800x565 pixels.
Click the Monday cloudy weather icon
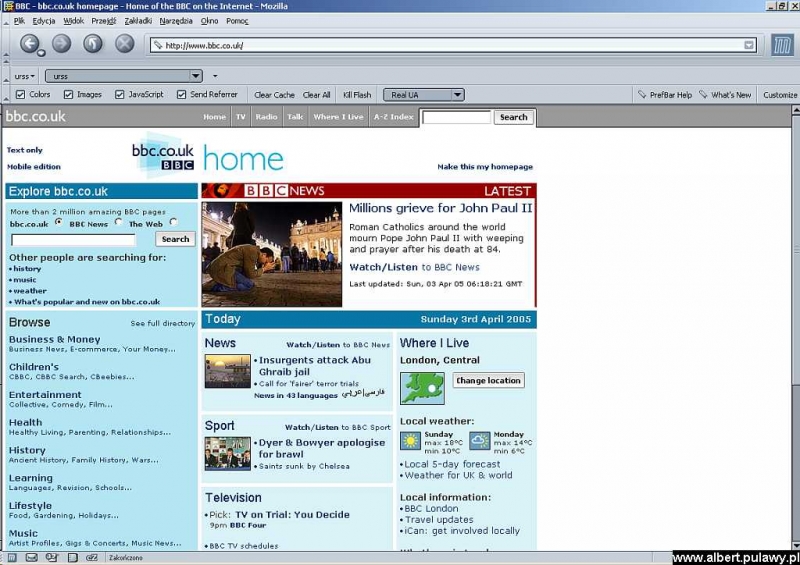tap(480, 440)
